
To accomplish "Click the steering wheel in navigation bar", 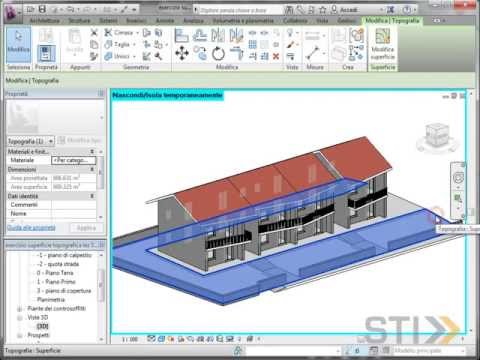I will 459,177.
